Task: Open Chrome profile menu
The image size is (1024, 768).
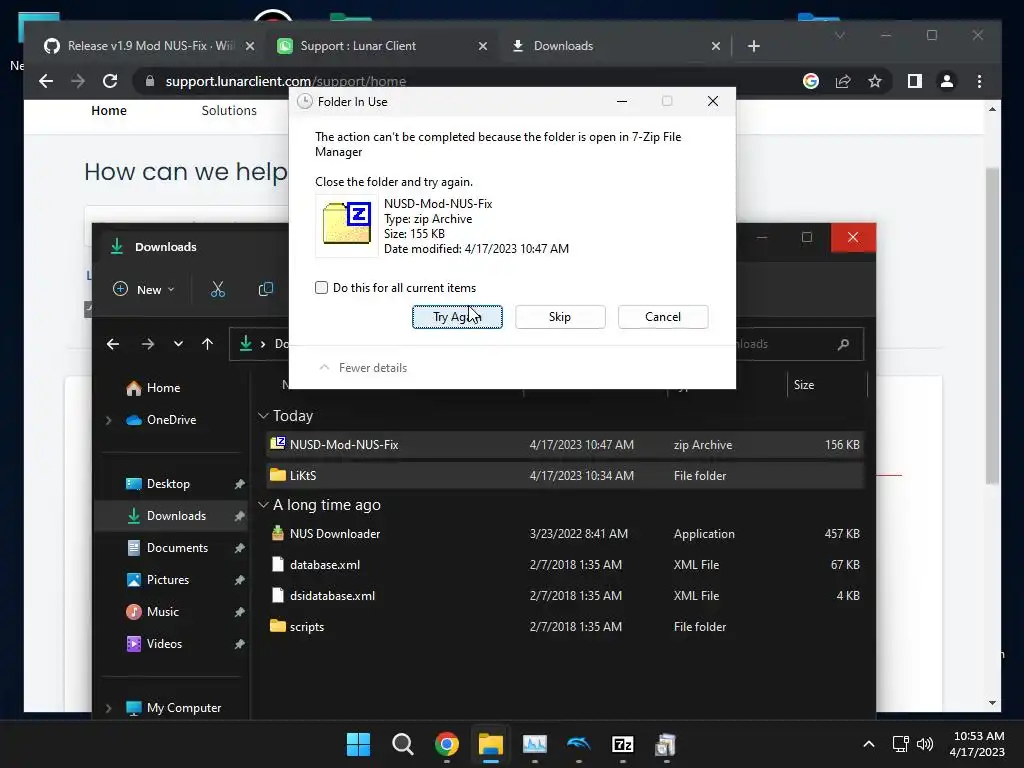Action: 946,81
